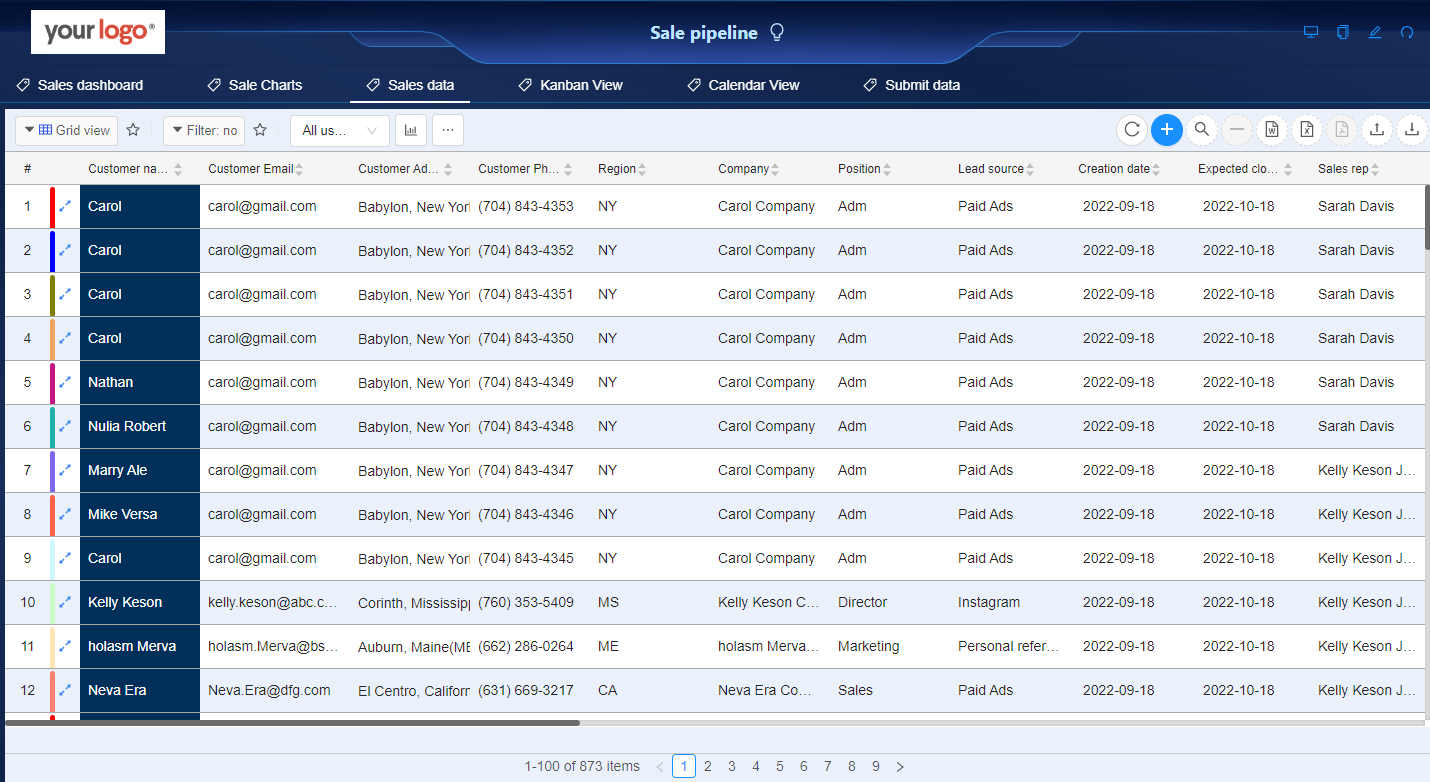Image resolution: width=1430 pixels, height=782 pixels.
Task: Sort by Lead source column arrows
Action: click(1030, 169)
